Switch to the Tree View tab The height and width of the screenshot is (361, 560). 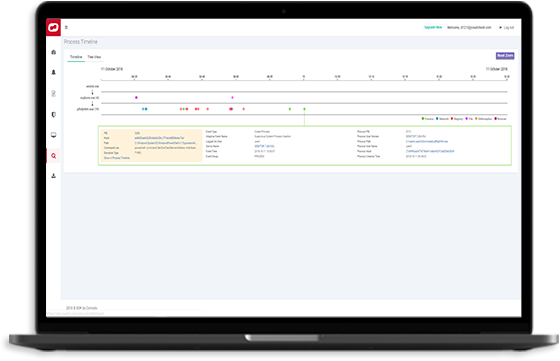coord(94,57)
